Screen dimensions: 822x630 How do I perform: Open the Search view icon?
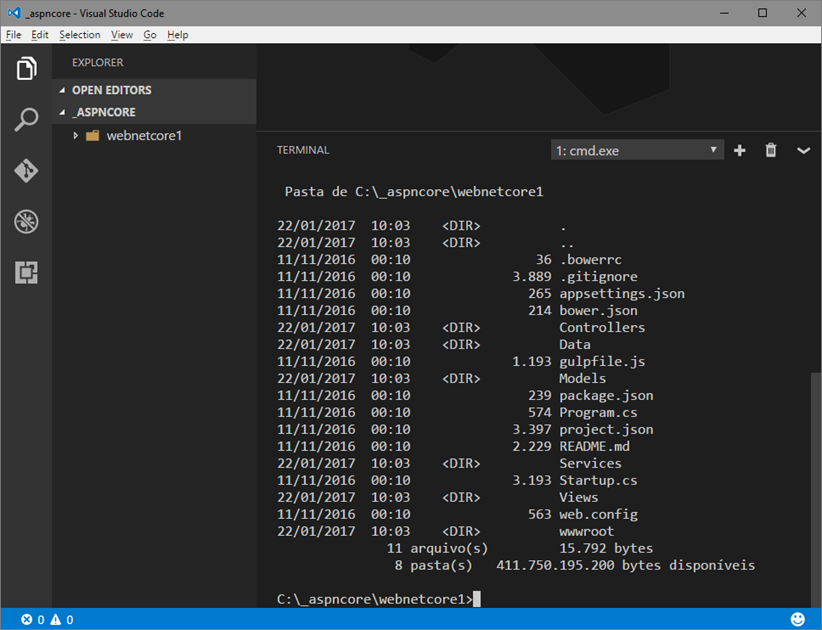coord(26,120)
